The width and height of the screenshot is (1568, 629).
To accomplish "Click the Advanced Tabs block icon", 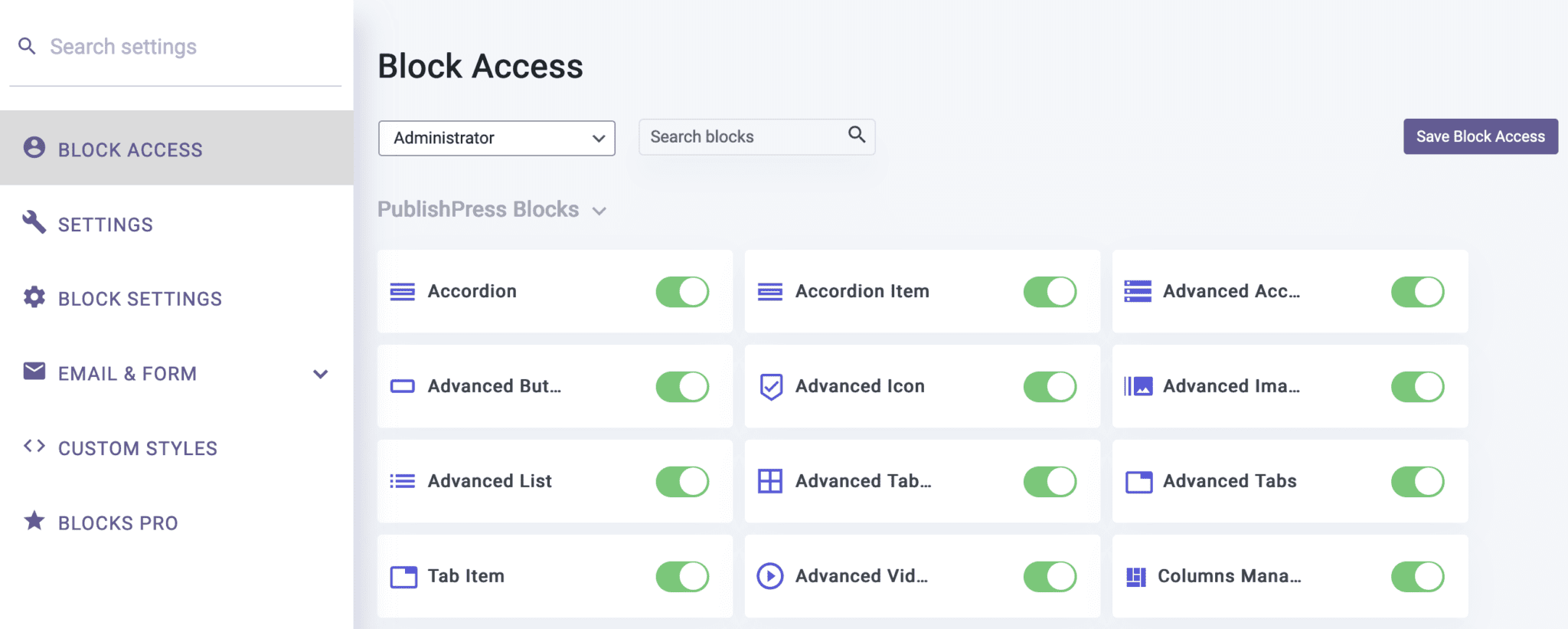I will 1139,482.
